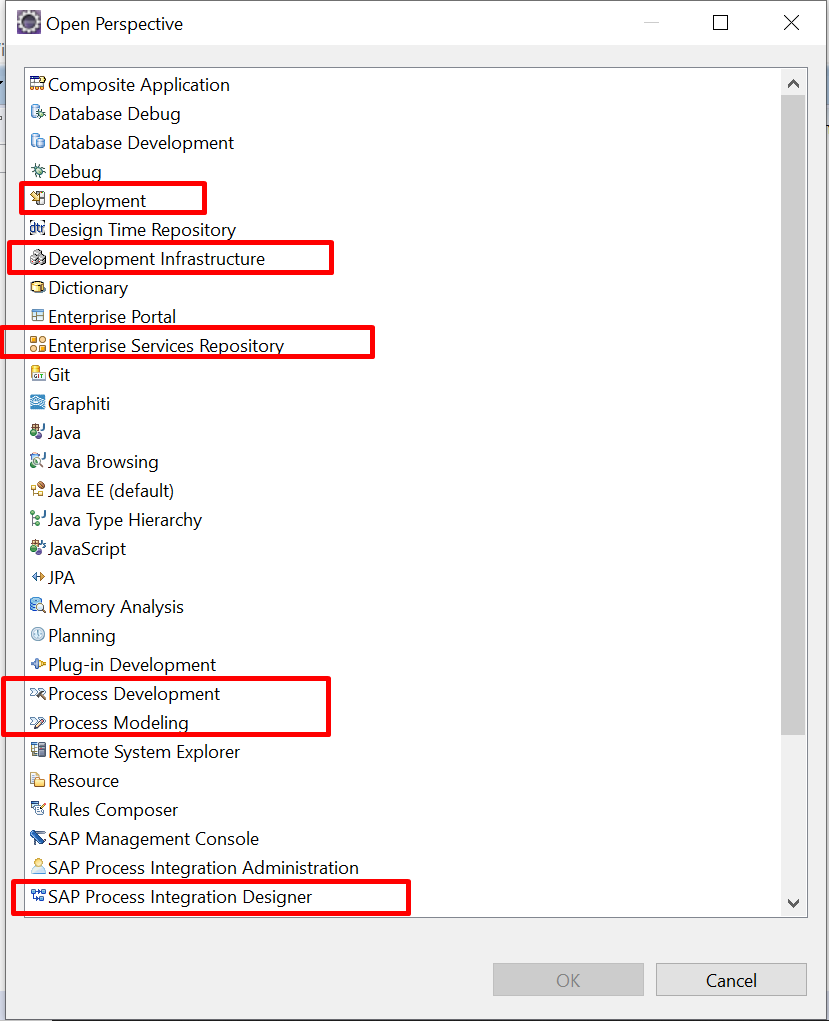Click the Java Browsing icon
The image size is (829, 1021).
38,460
